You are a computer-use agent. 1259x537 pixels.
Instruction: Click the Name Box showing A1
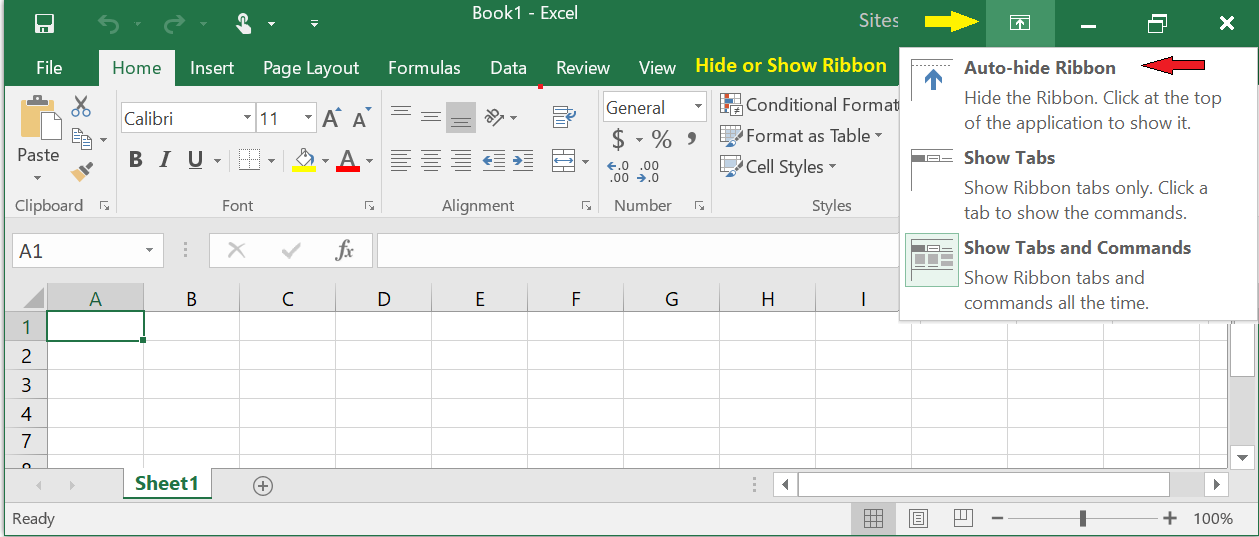[87, 251]
